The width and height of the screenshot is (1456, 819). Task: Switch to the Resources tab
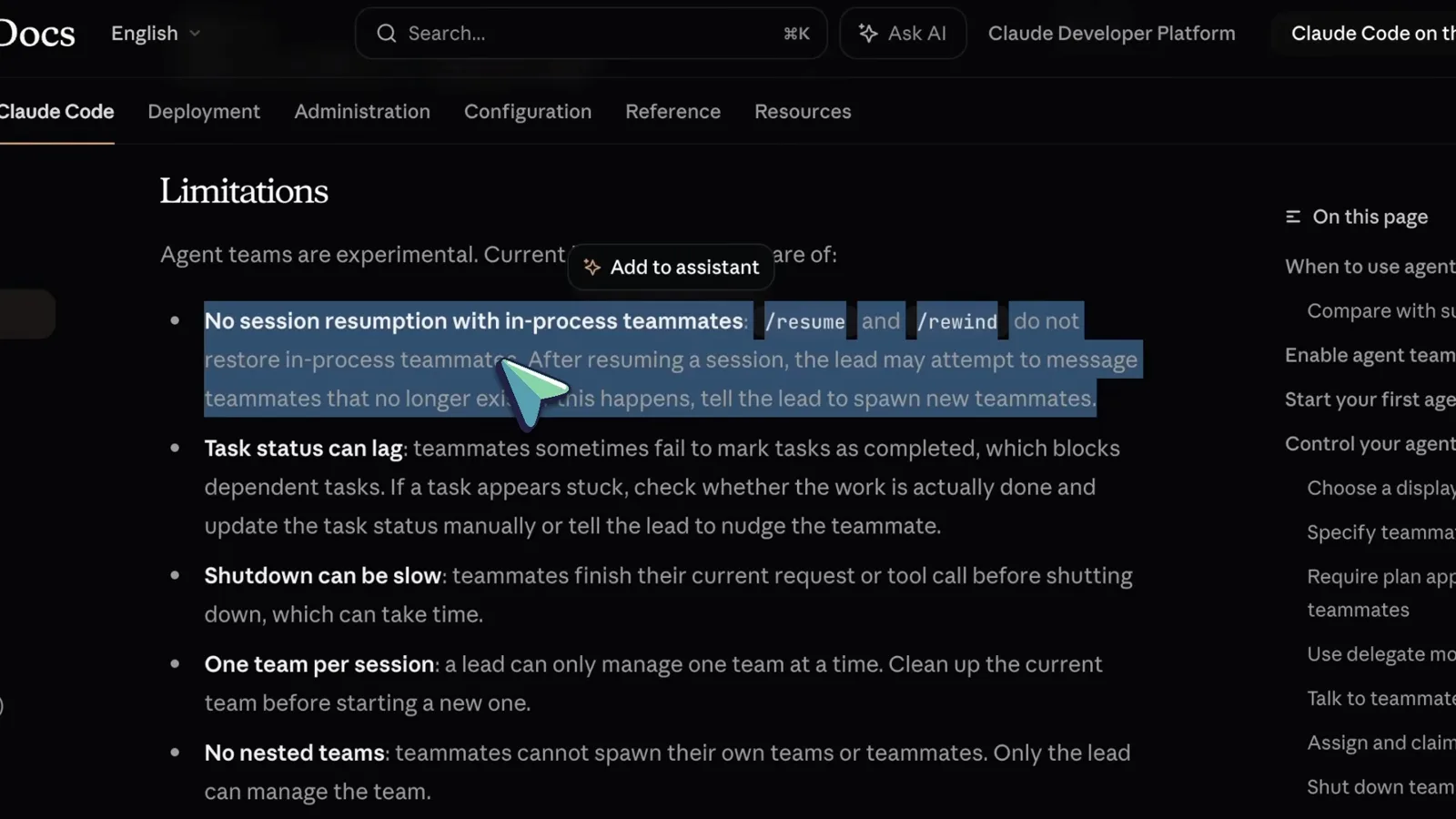click(x=803, y=111)
